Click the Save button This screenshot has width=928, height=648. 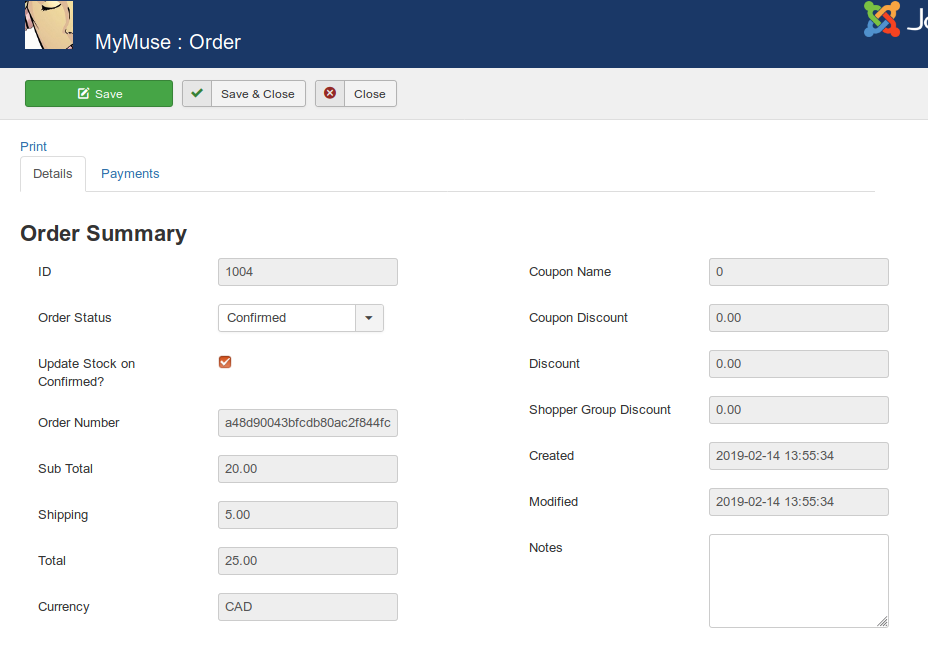point(98,93)
